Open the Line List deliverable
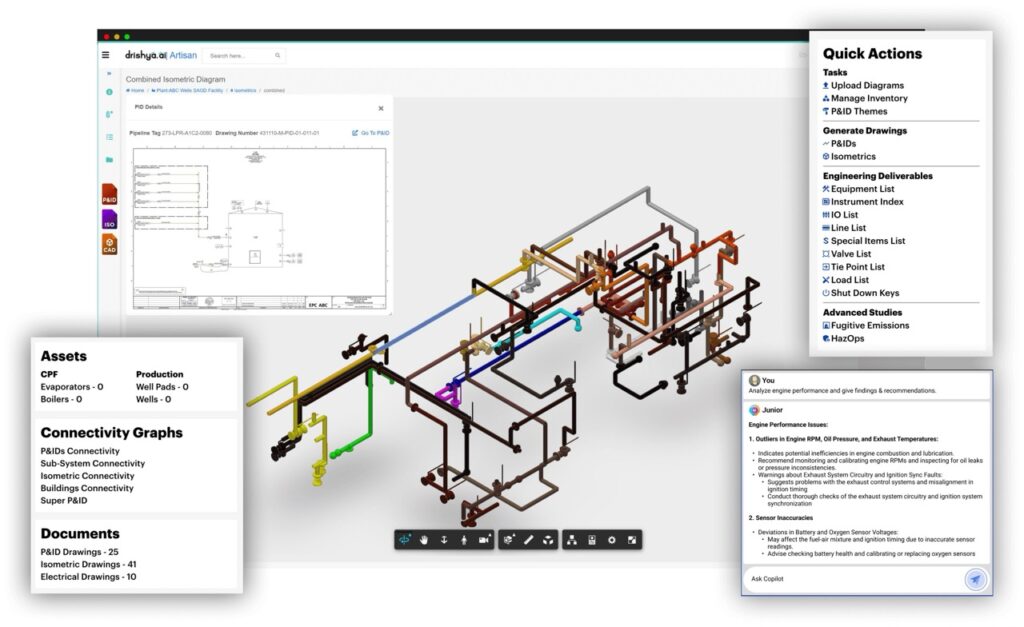 tap(844, 228)
